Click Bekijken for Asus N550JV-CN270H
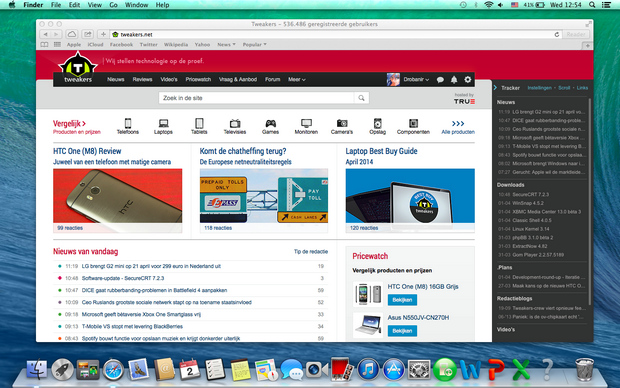Screen dimensions: 620x388 [402, 331]
